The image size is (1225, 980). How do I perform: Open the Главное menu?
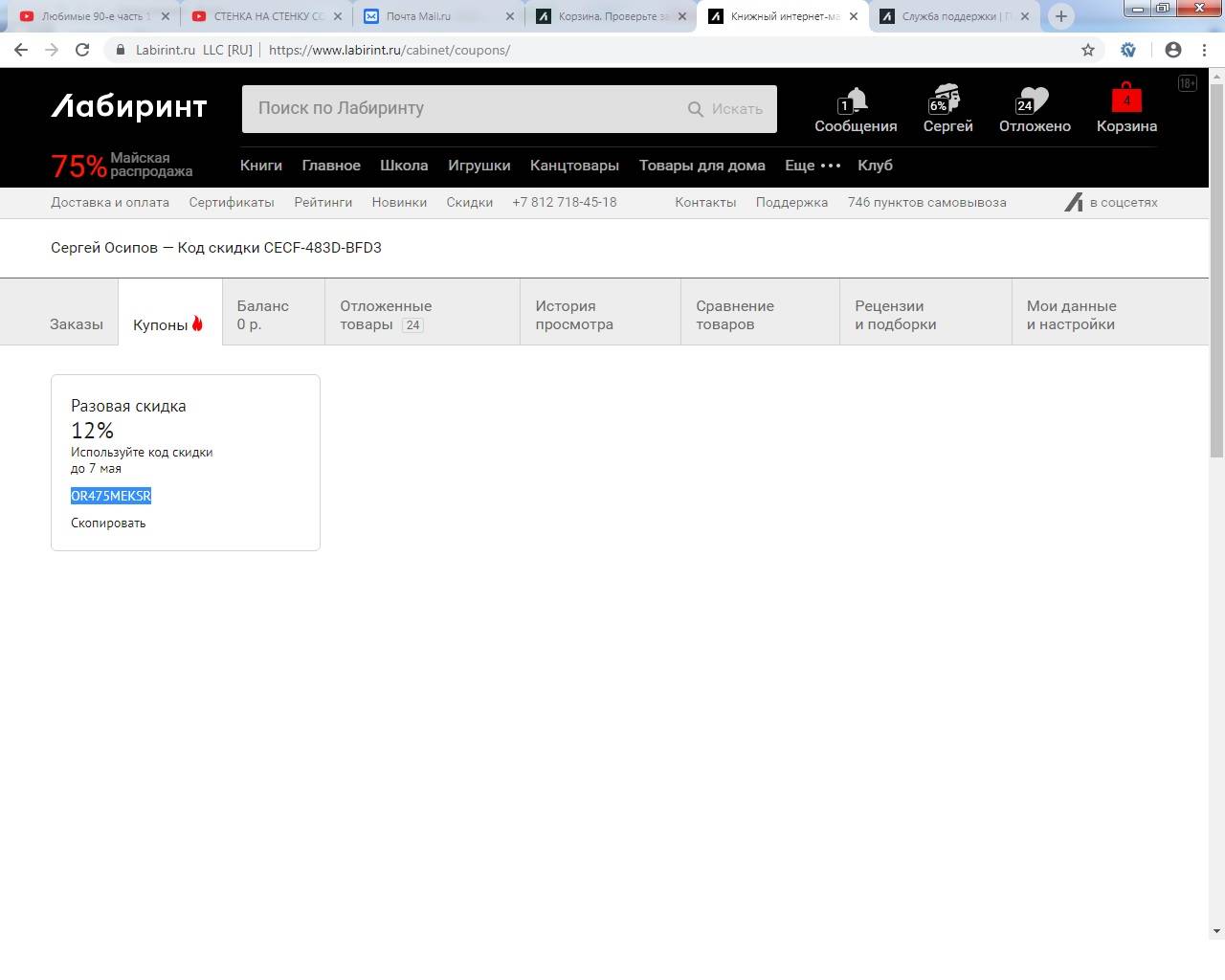click(x=331, y=166)
